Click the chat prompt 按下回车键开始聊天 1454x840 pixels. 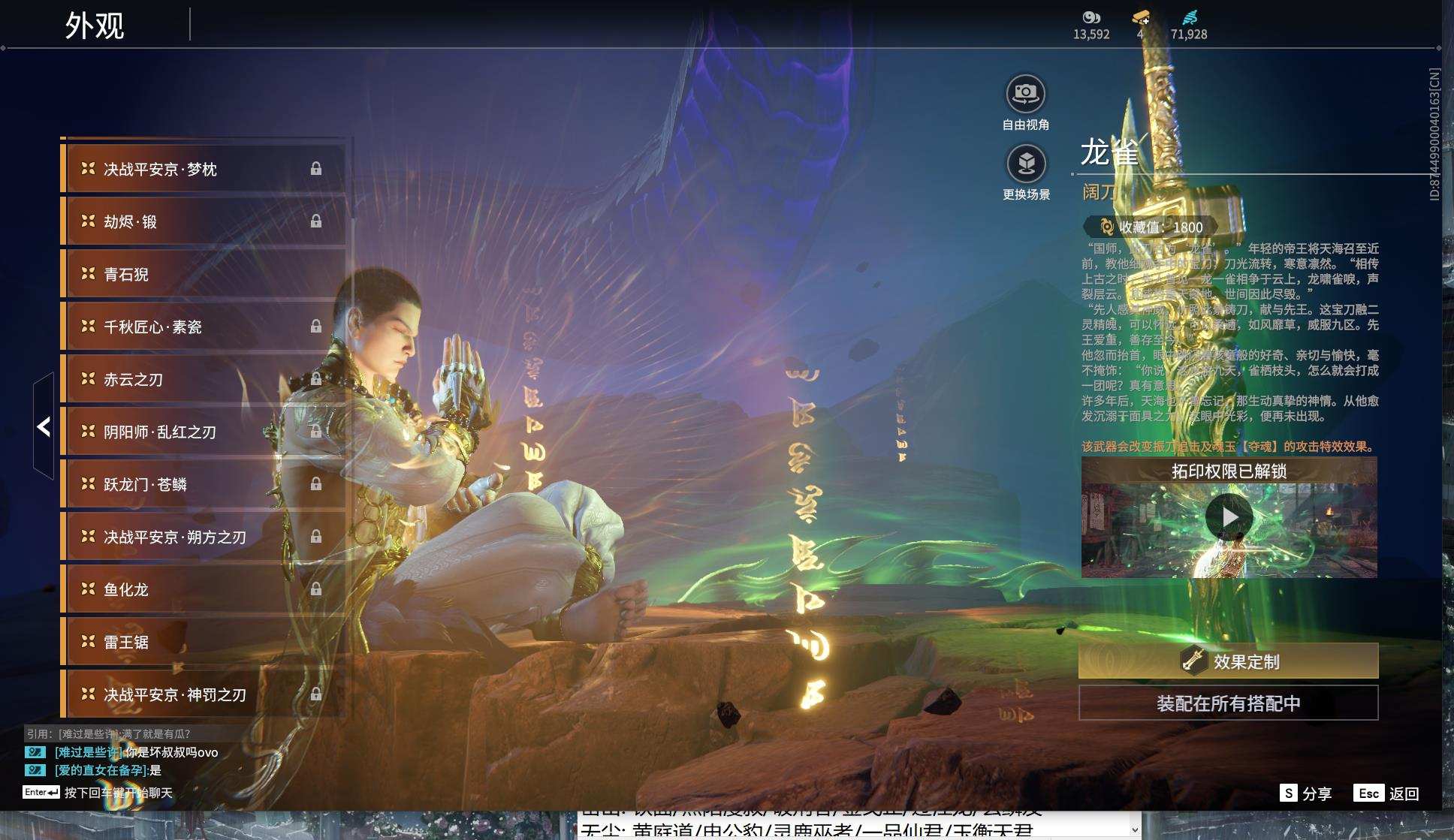point(119,793)
